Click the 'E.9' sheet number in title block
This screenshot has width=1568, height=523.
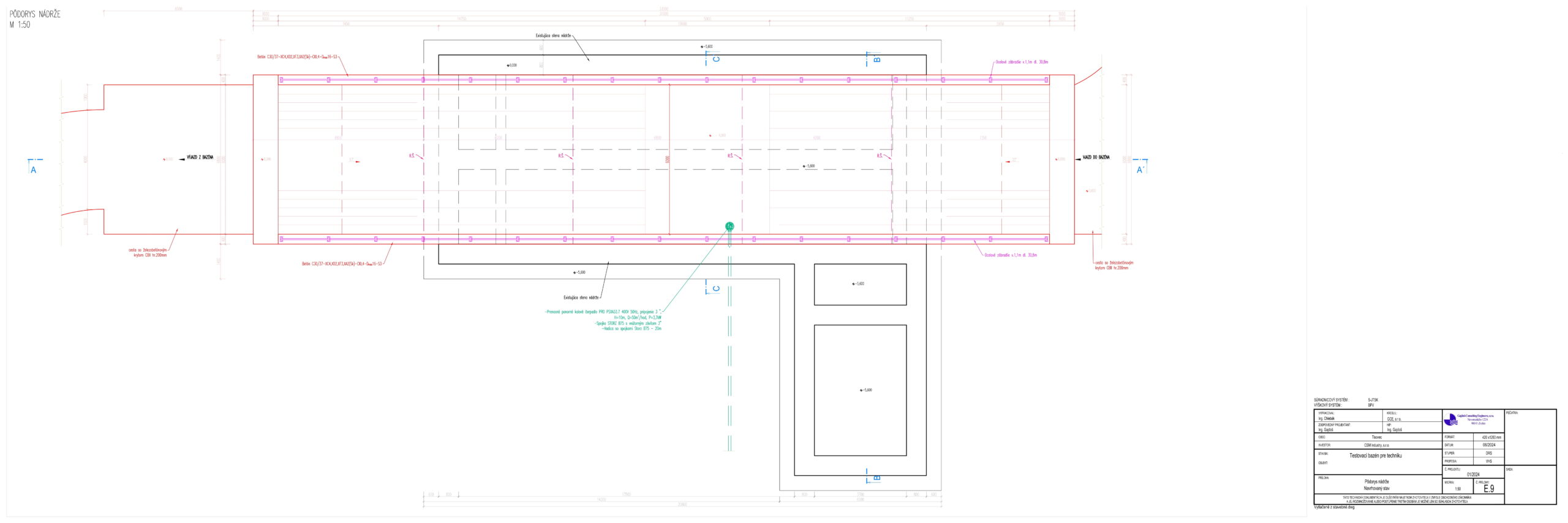click(x=1488, y=489)
